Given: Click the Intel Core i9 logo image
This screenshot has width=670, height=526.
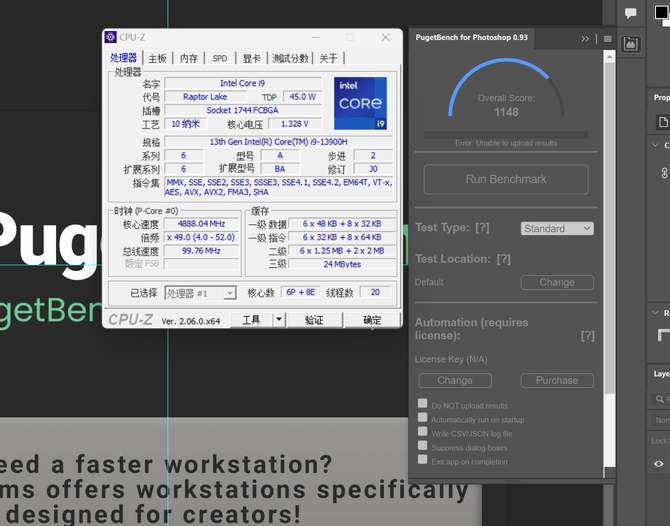Looking at the screenshot, I should tap(360, 103).
